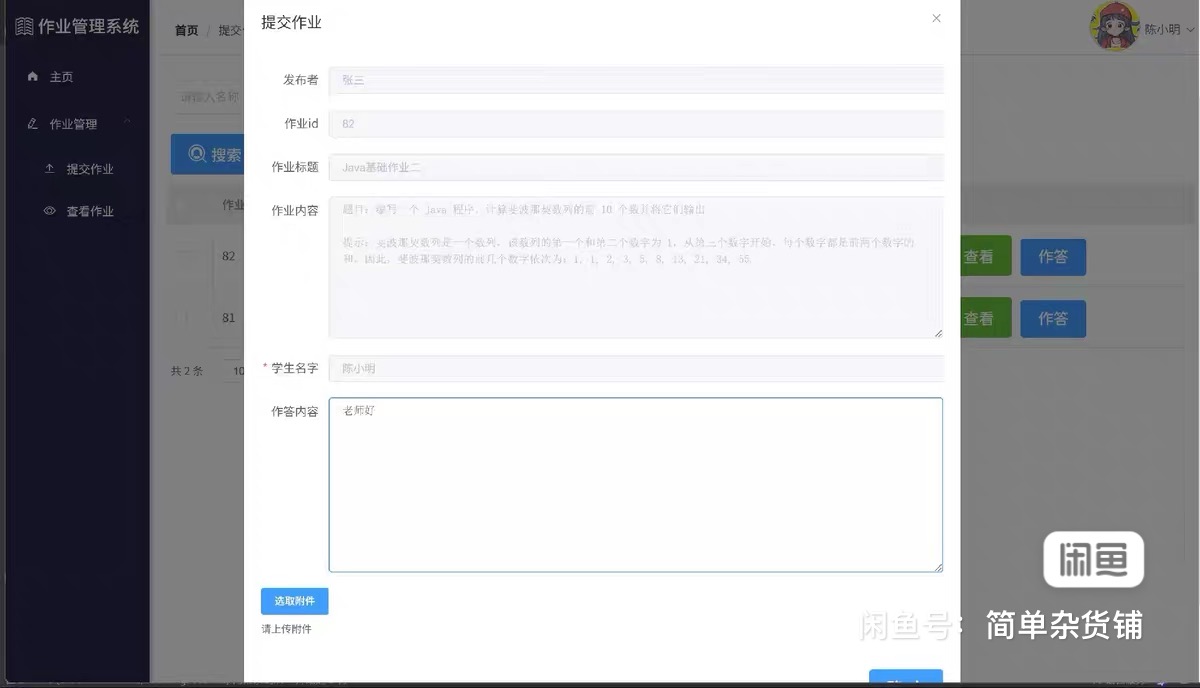Open the dropdown arrow next to 陈小明
The width and height of the screenshot is (1200, 688).
click(1190, 30)
